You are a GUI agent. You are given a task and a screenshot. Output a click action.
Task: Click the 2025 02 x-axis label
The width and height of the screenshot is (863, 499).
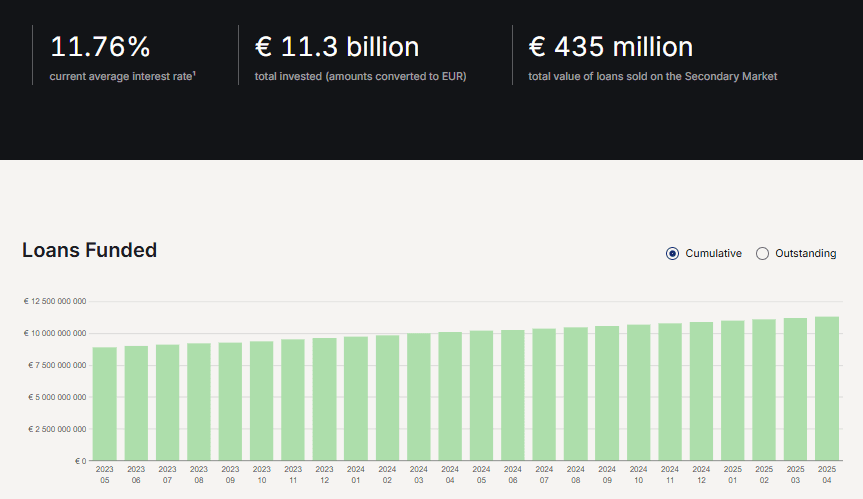point(764,473)
